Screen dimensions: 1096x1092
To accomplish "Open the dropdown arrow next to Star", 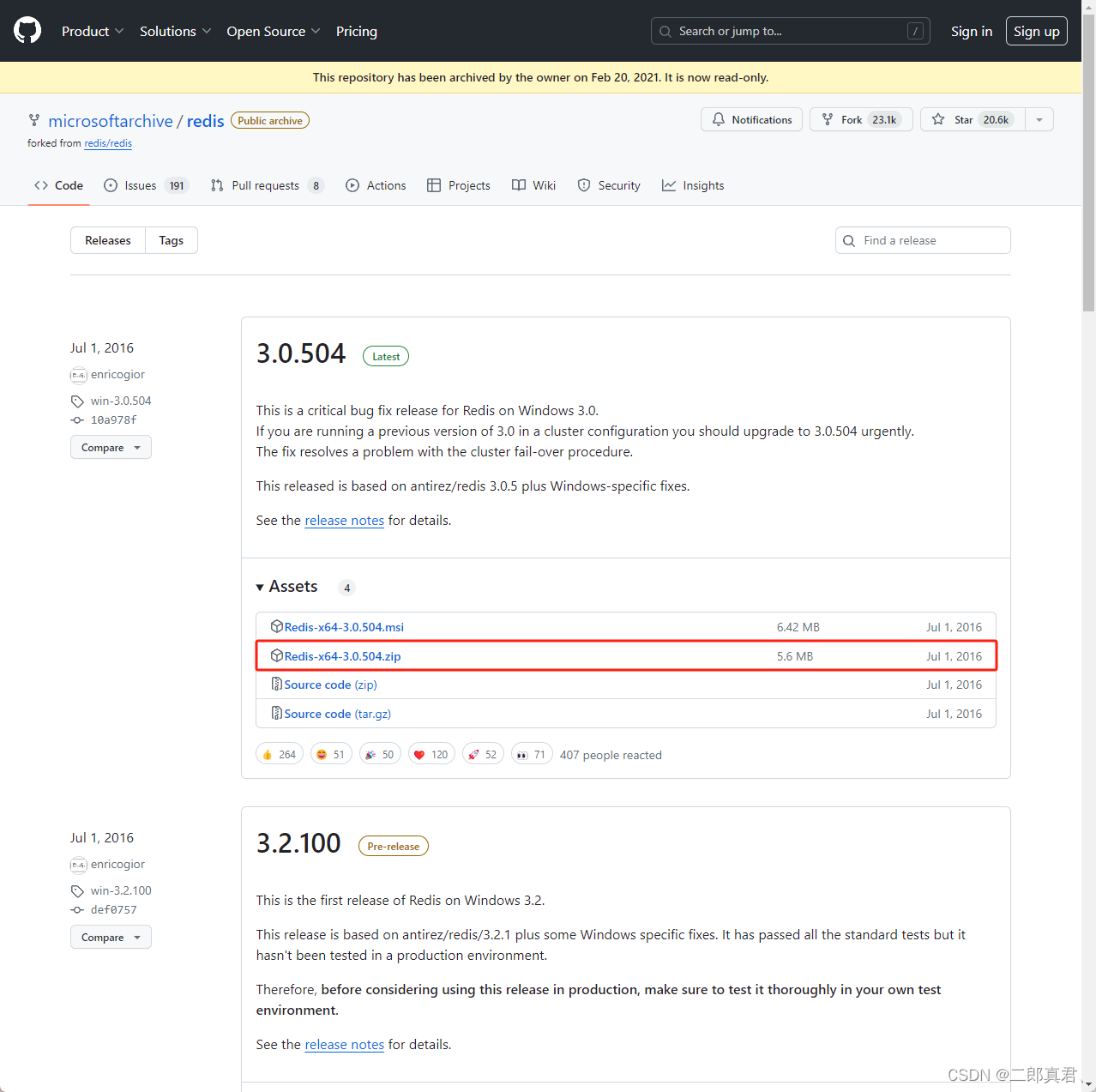I will [x=1039, y=119].
